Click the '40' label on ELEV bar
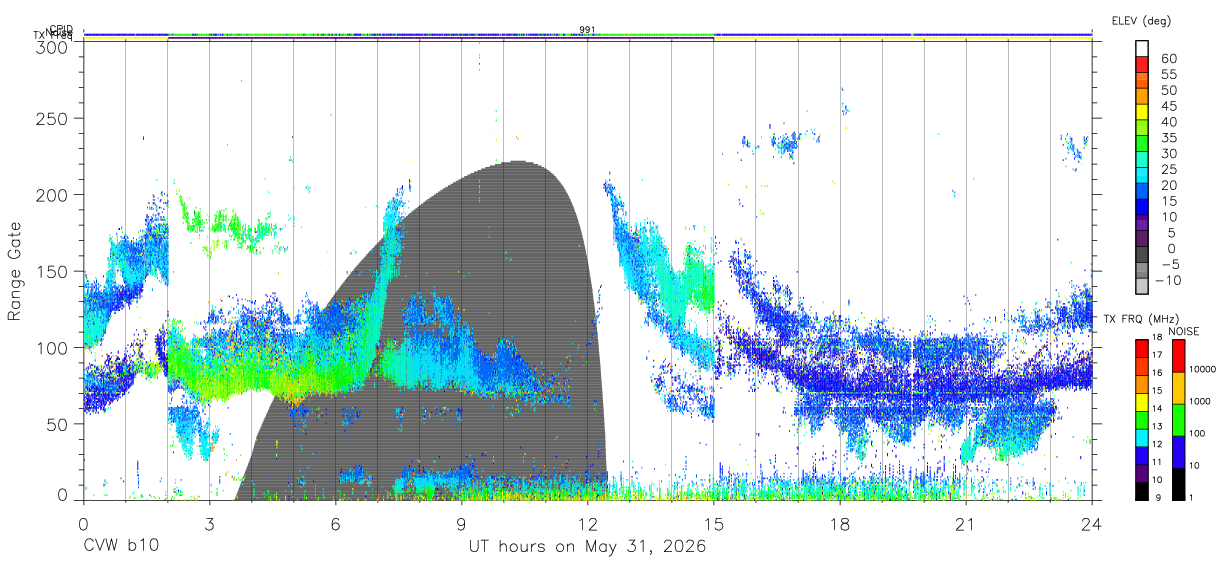The height and width of the screenshot is (567, 1228). point(1168,121)
